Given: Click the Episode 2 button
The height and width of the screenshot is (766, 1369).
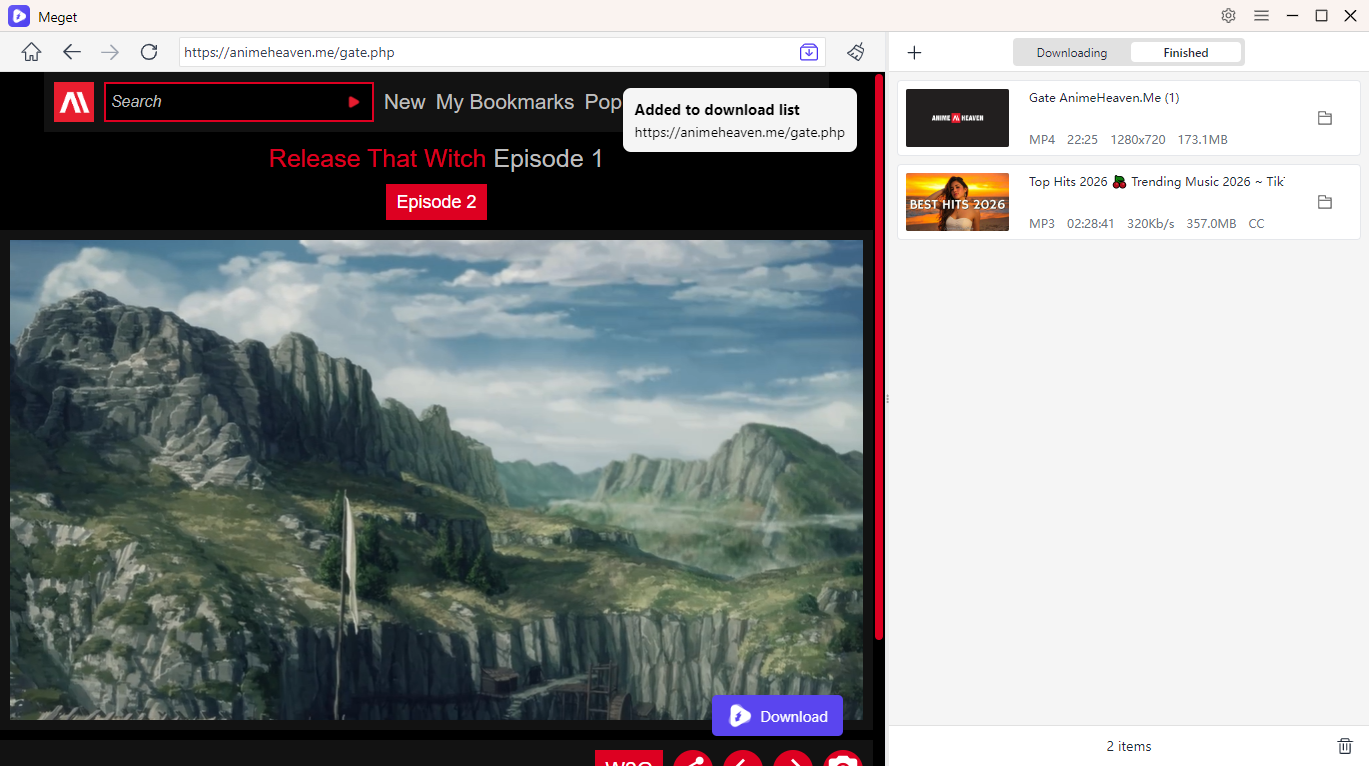Looking at the screenshot, I should 436,201.
